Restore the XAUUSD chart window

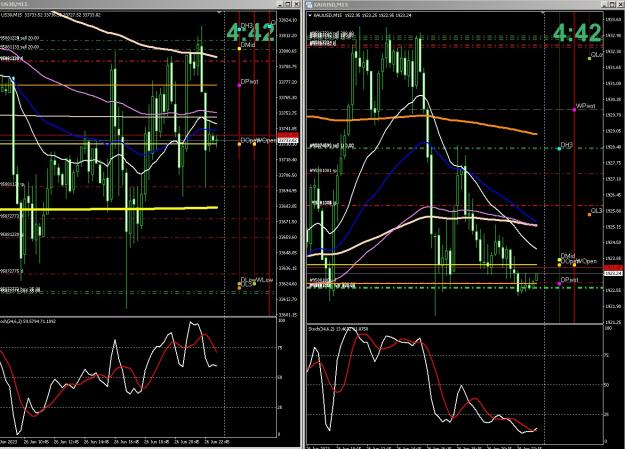[612, 4]
